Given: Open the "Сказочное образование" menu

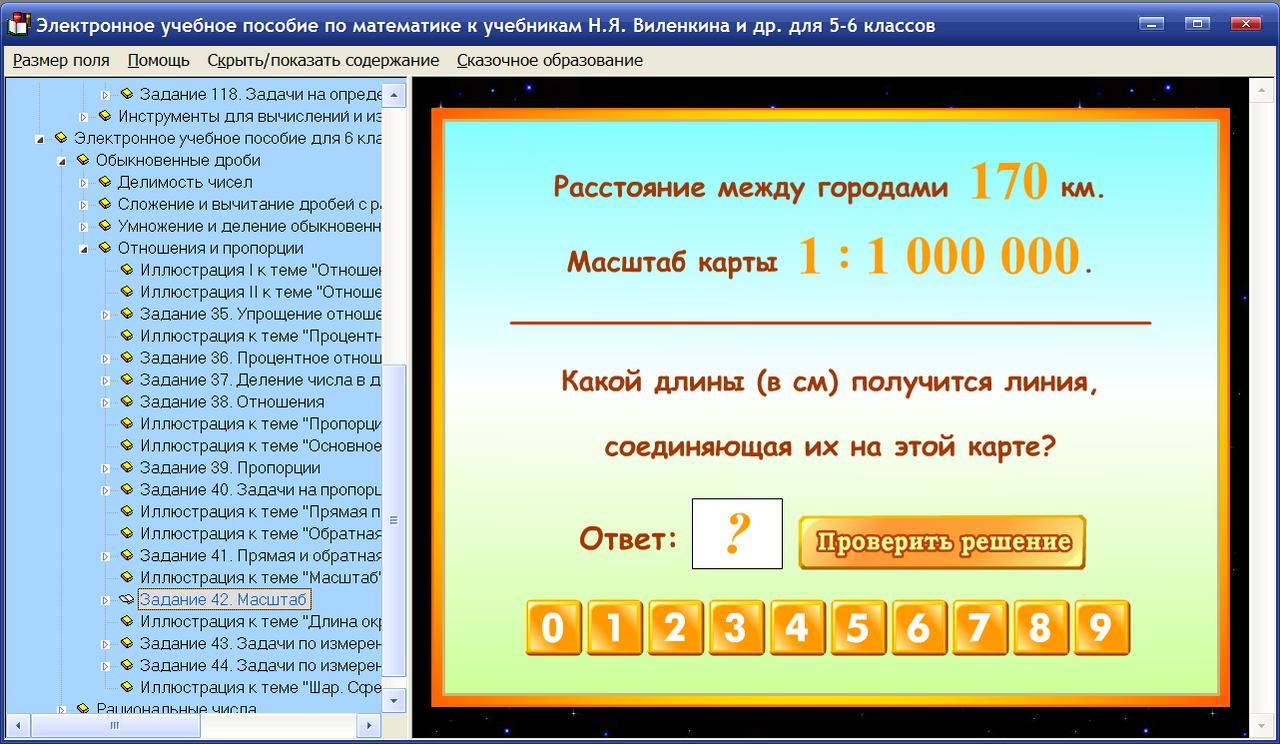Looking at the screenshot, I should pos(548,60).
